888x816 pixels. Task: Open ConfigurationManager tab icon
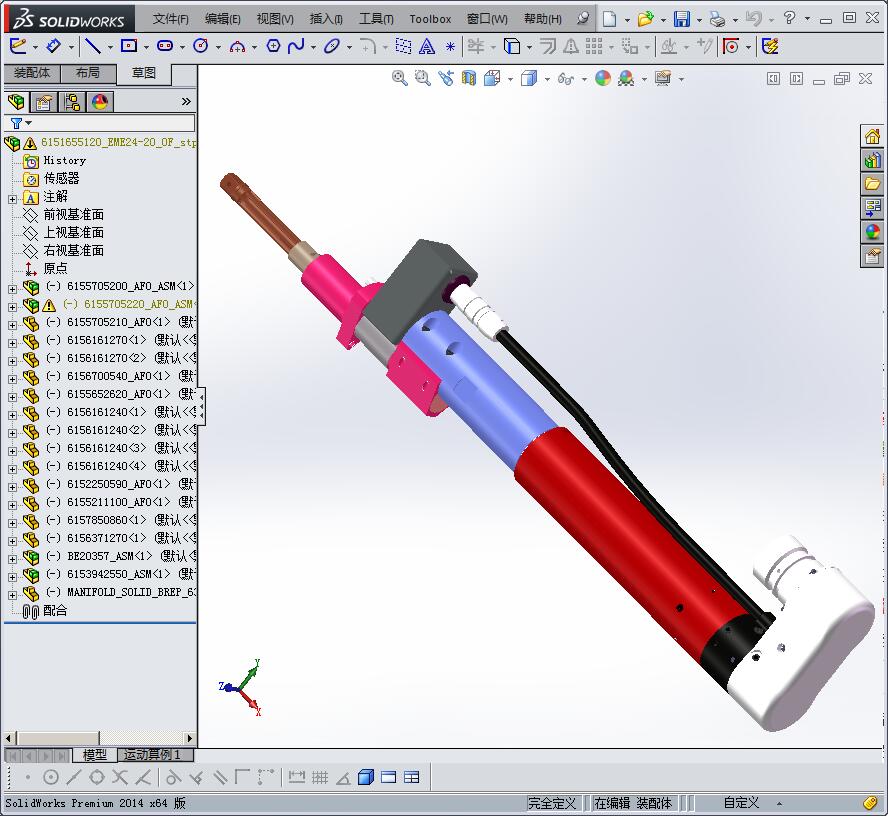72,102
